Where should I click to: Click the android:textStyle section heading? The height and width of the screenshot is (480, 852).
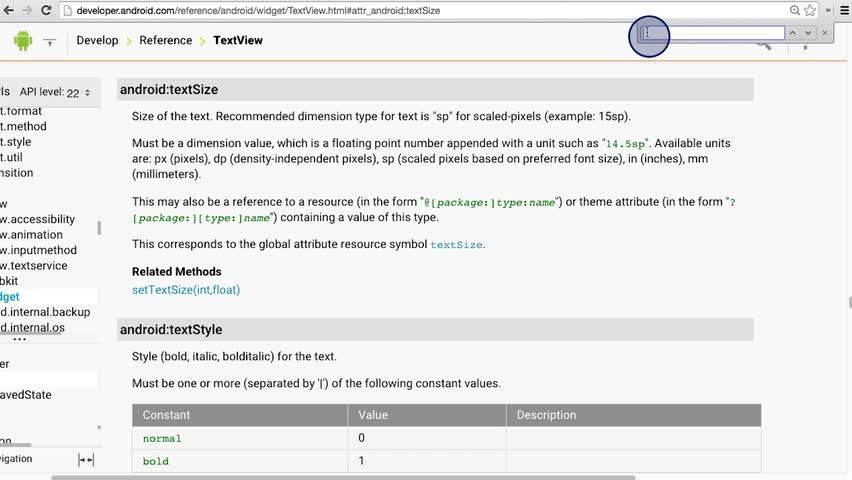[x=171, y=329]
